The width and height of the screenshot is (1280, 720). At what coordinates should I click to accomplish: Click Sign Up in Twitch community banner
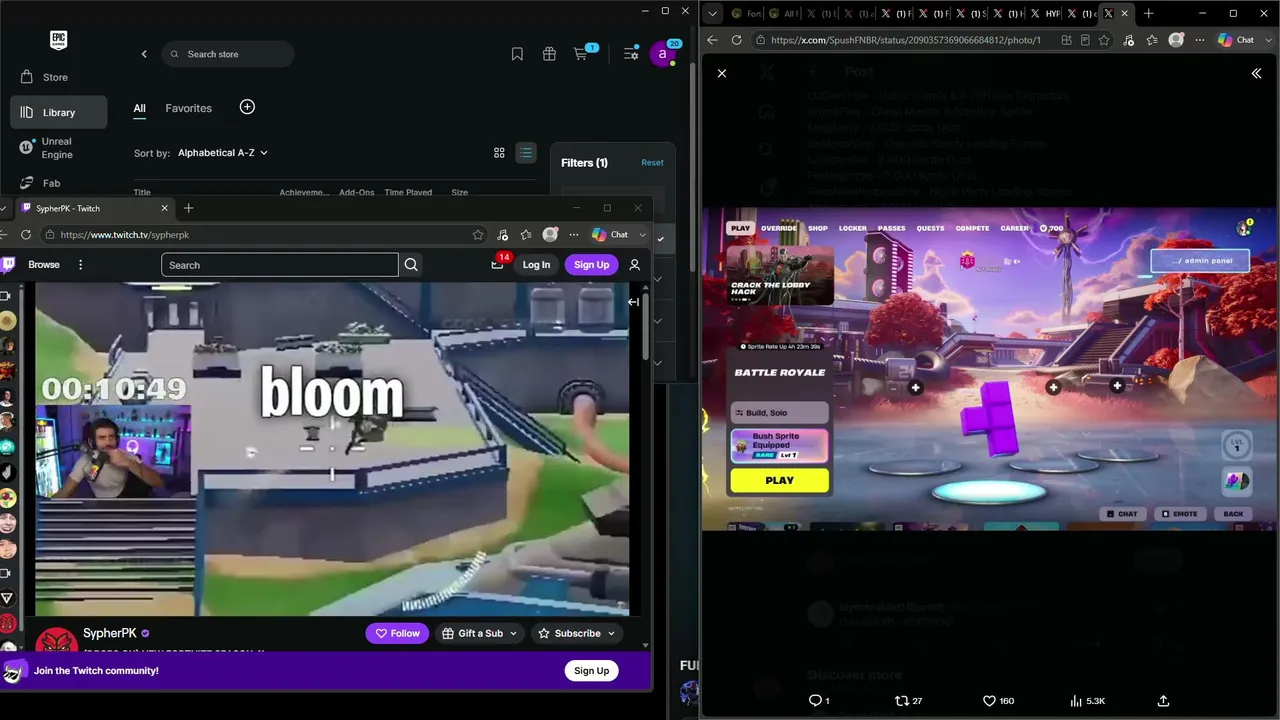(x=591, y=671)
